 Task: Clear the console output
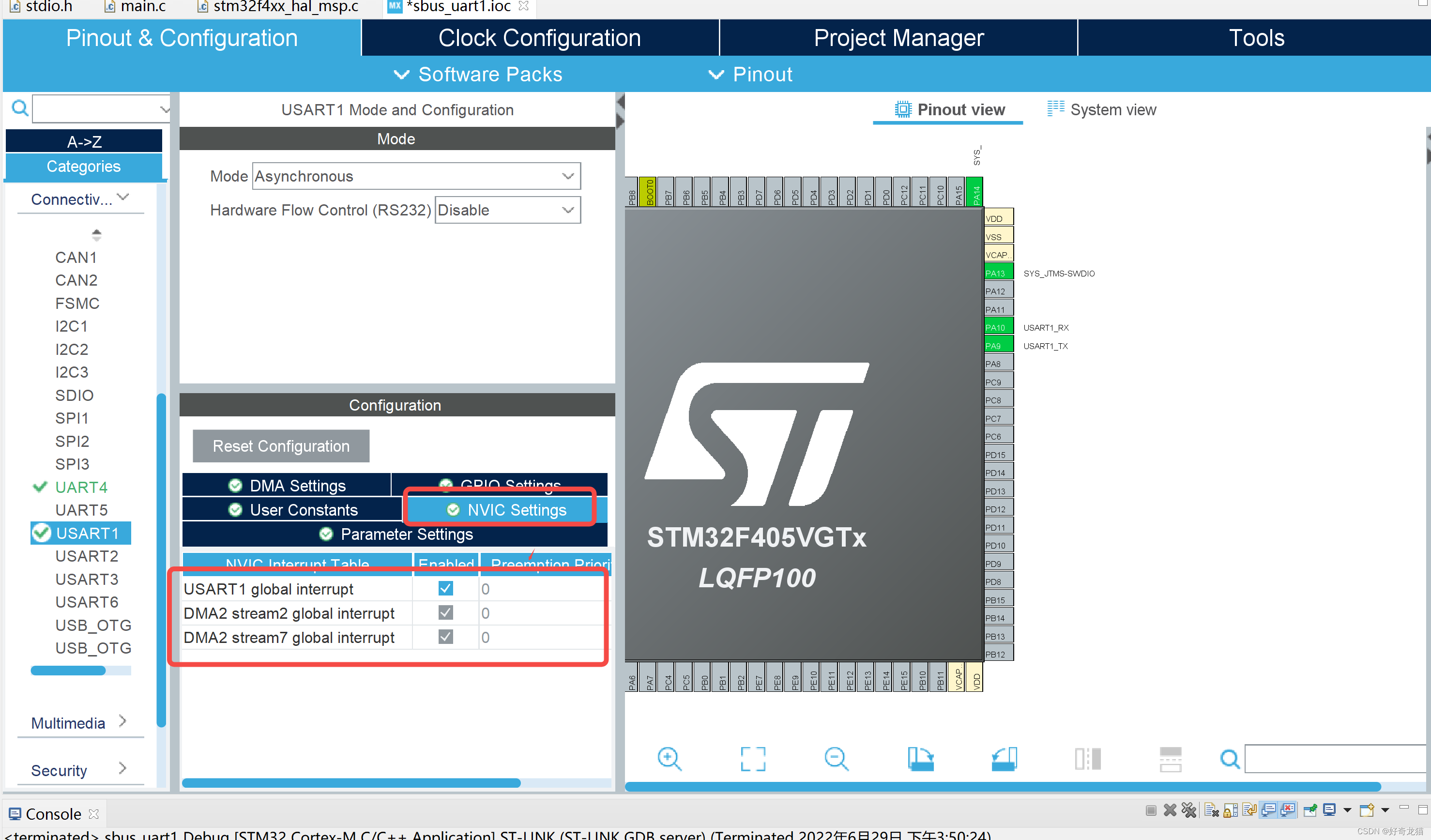pyautogui.click(x=1211, y=810)
